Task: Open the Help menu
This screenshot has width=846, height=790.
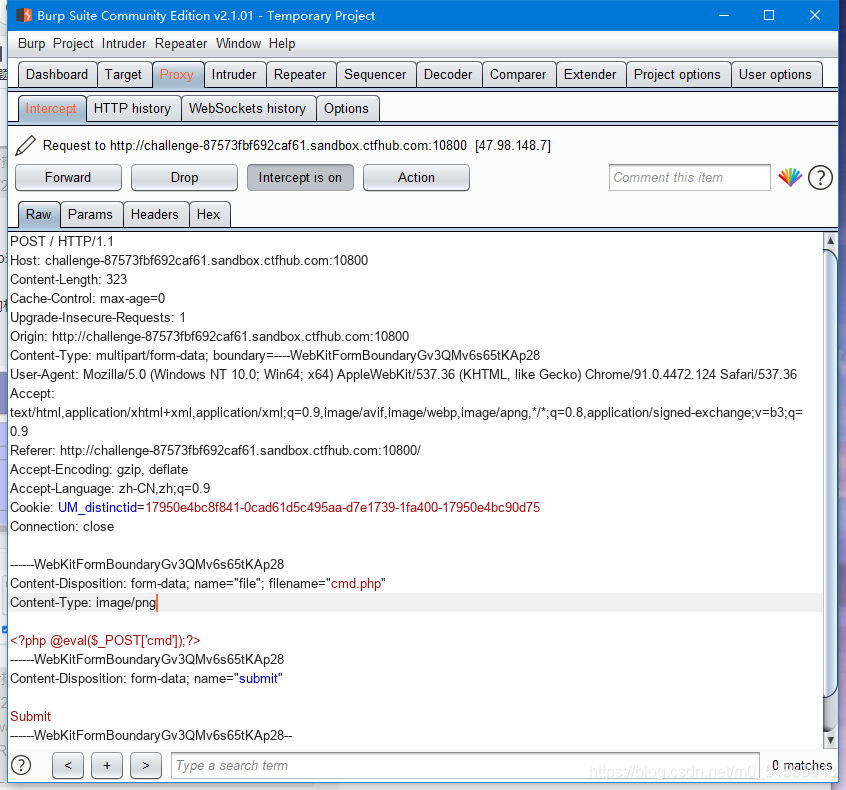Action: point(282,44)
